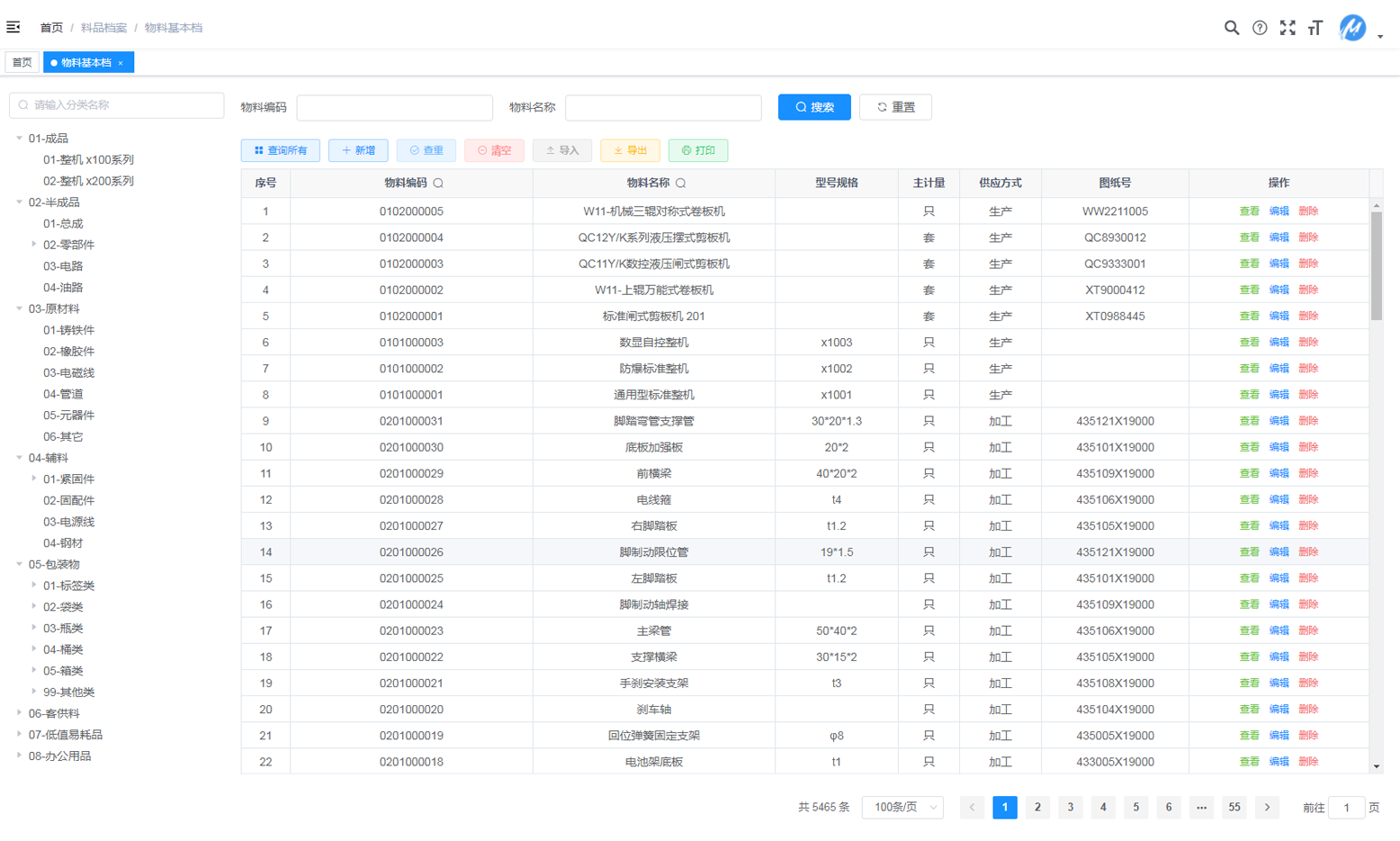Viewport: 1400px width, 841px height.
Task: Open the font size adjustment icon
Action: (1315, 28)
